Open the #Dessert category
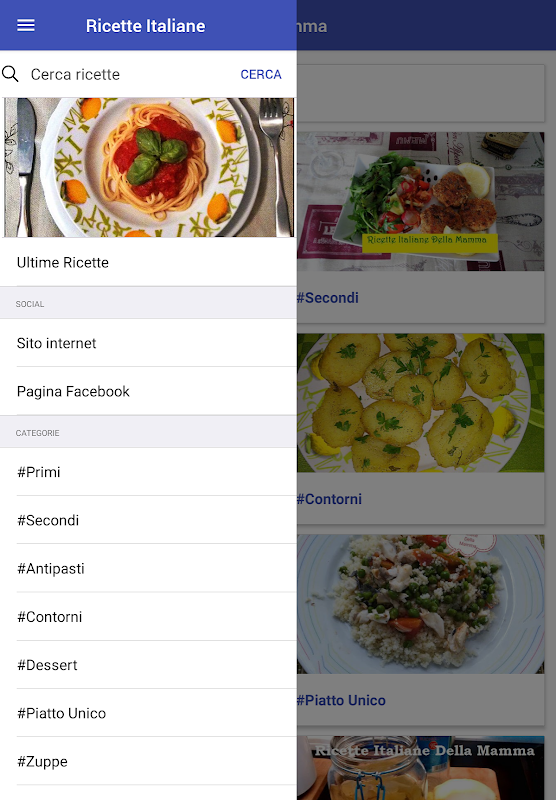556x800 pixels. point(148,665)
